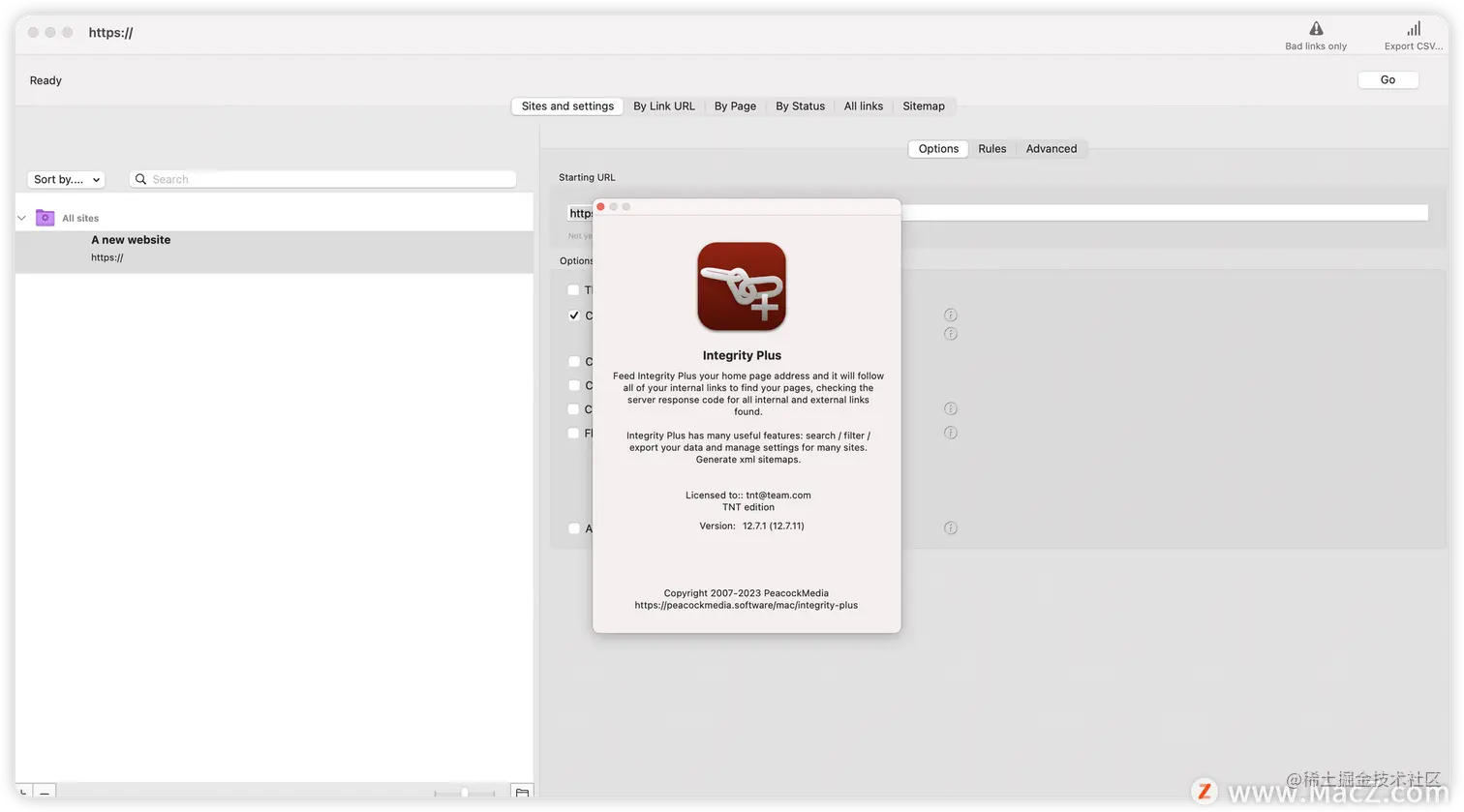Screen dimensions: 1464x812
Task: Enable the checkbox labeled 'Fl'
Action: (574, 434)
